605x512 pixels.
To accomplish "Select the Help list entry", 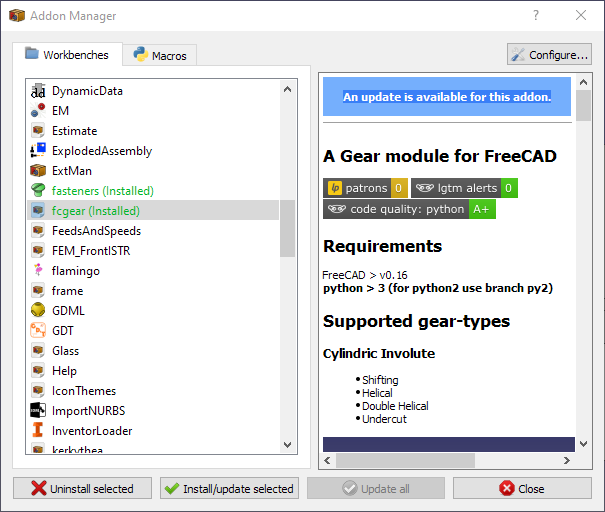I will [153, 371].
